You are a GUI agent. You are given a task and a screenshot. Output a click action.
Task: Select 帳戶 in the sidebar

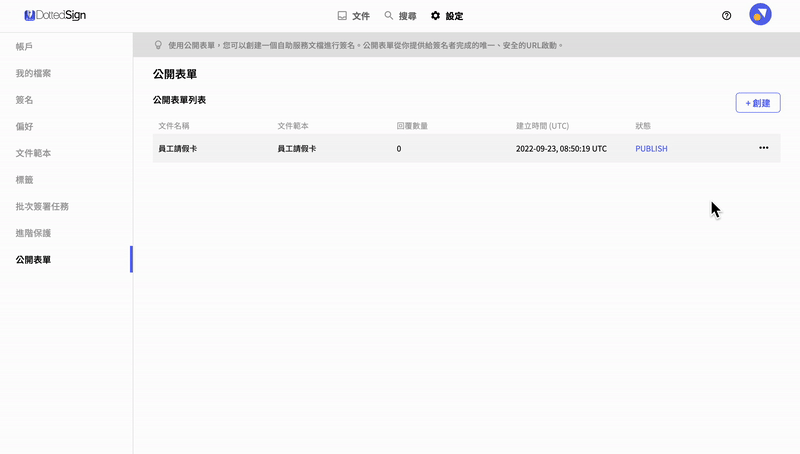pos(24,46)
